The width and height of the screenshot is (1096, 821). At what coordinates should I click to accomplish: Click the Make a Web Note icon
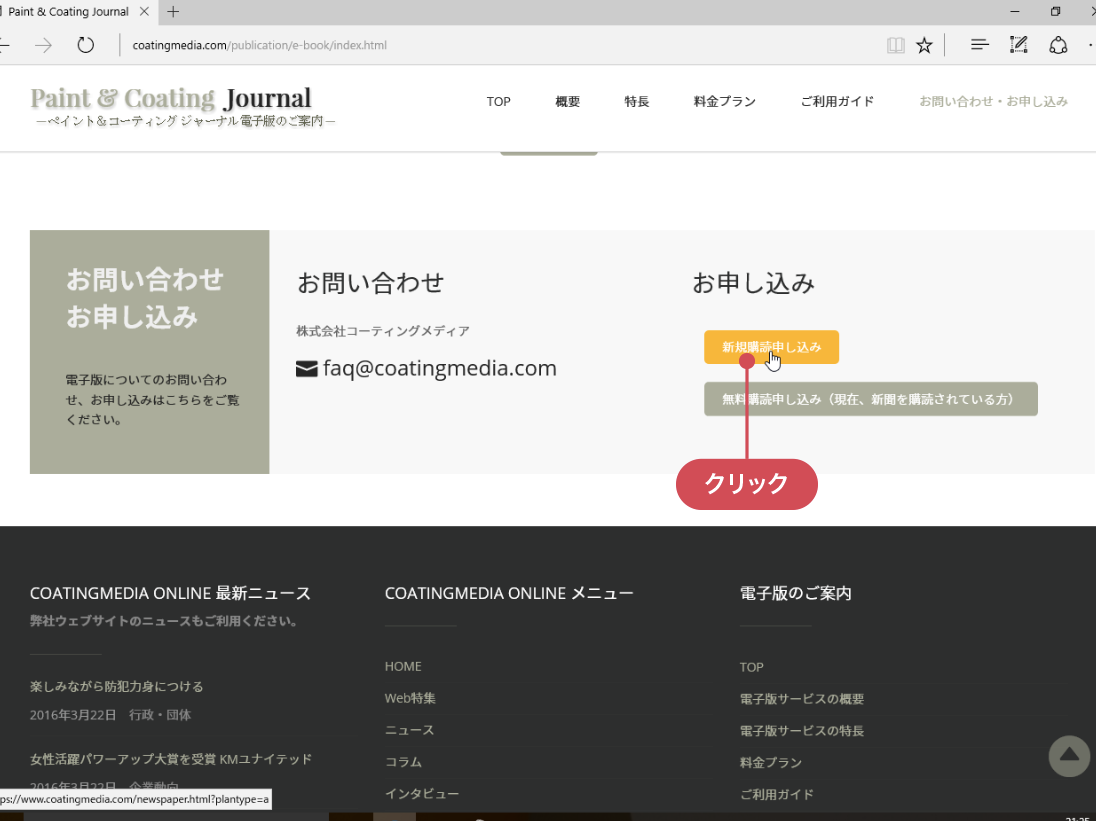[1019, 45]
